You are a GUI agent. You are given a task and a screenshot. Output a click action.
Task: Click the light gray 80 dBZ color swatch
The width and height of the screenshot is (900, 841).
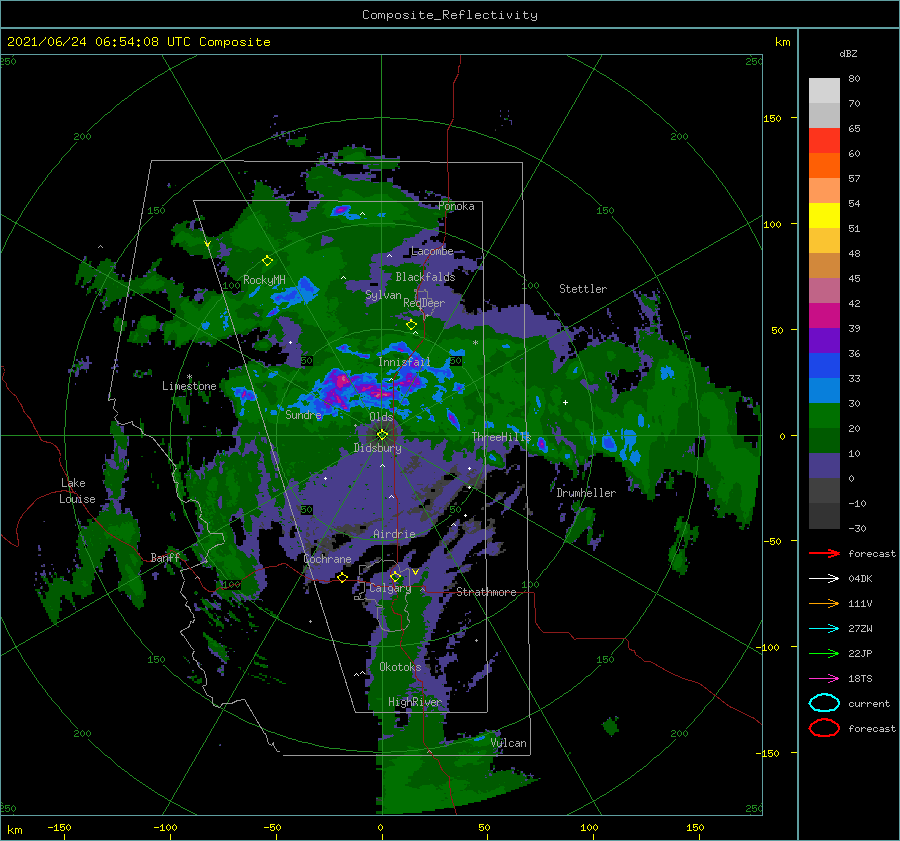pyautogui.click(x=824, y=90)
